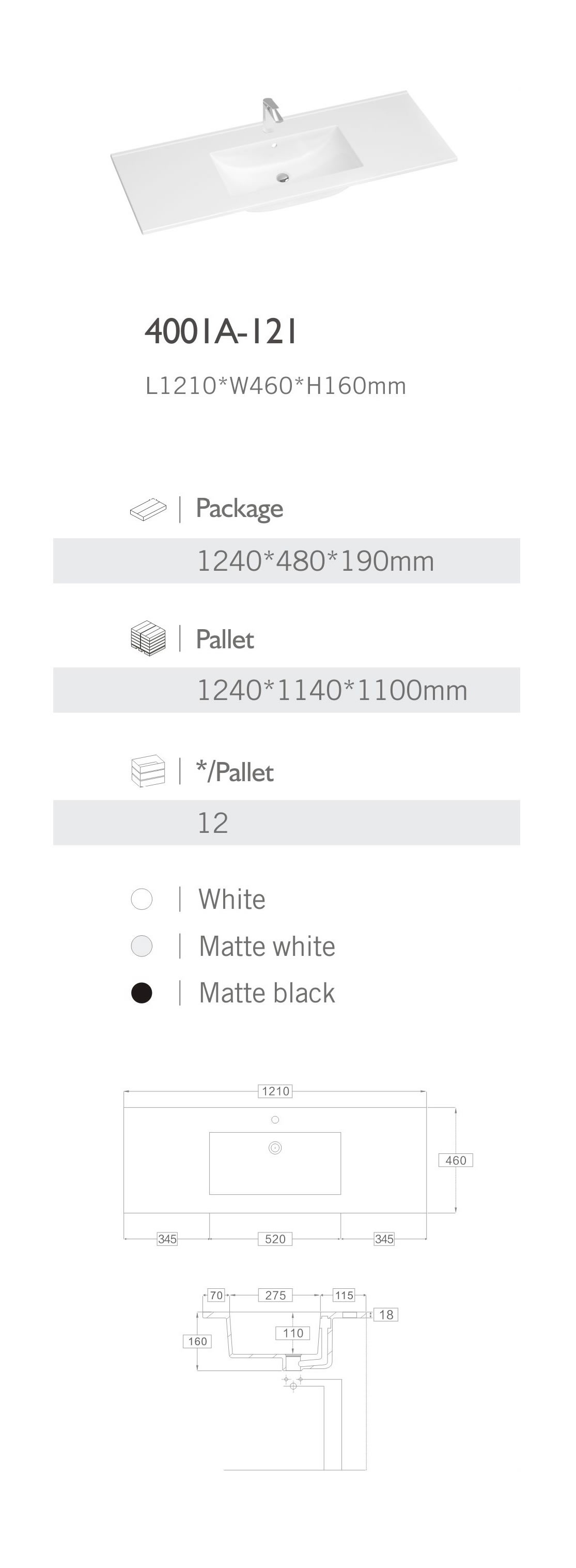
Task: Click the 1210 length dimension label
Action: (x=275, y=1091)
